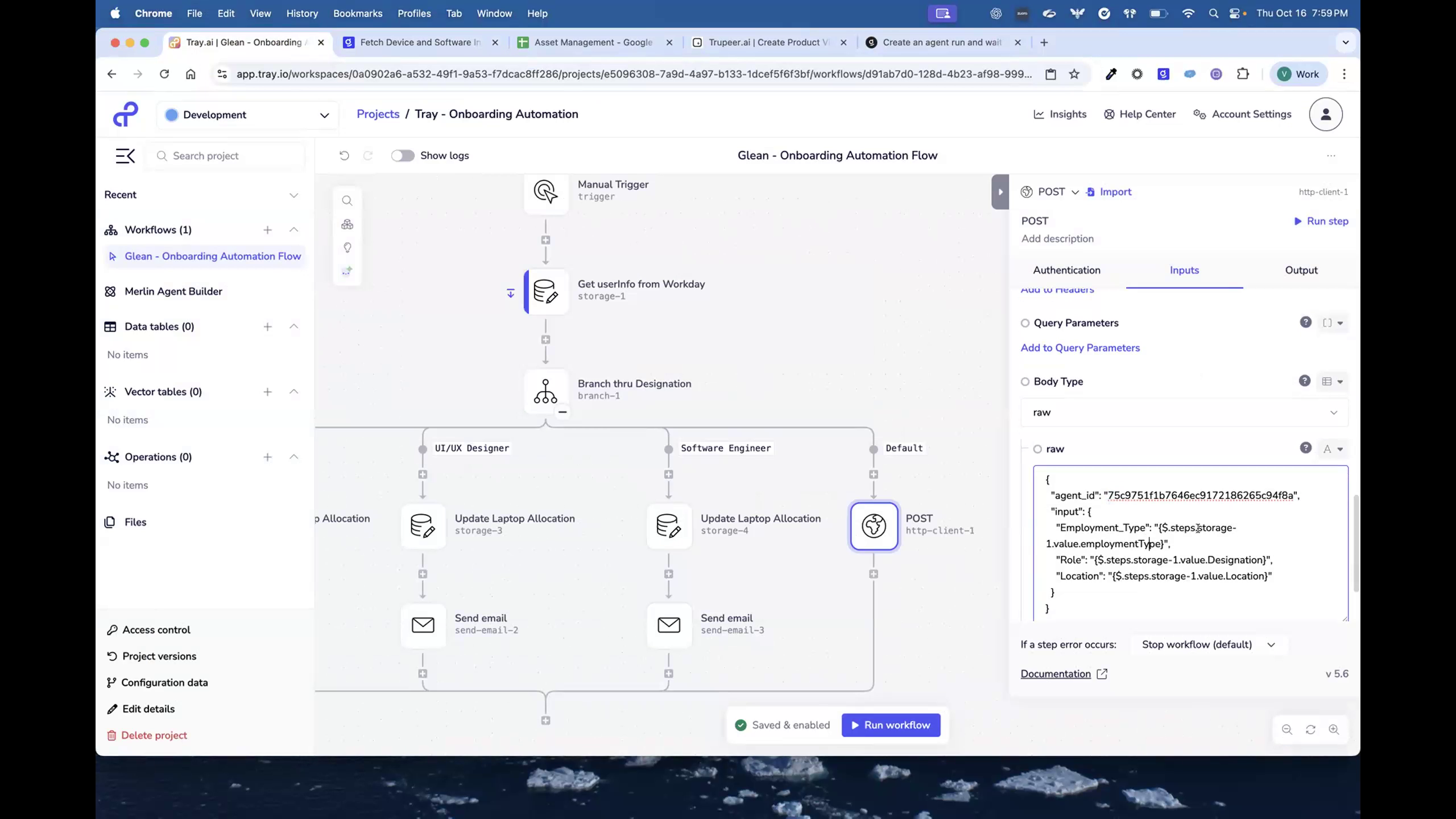
Task: Enable the Show logs toggle
Action: point(403,155)
